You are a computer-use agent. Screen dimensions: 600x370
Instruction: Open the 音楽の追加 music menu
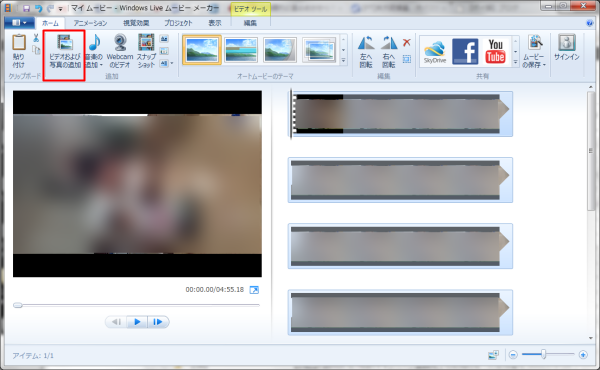(x=94, y=51)
